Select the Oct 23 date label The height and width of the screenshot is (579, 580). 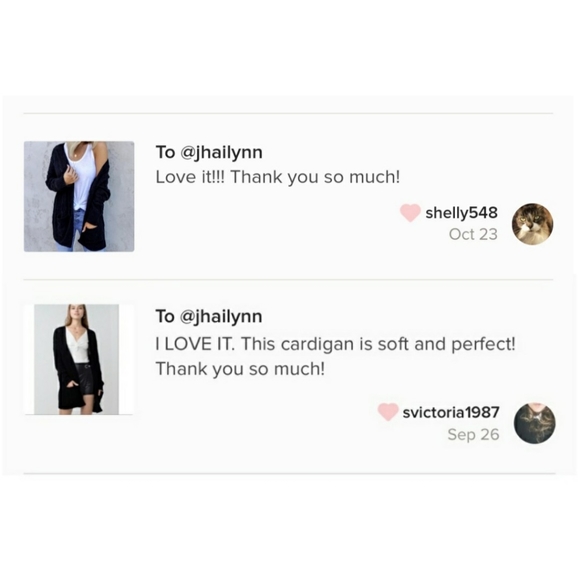pos(473,234)
